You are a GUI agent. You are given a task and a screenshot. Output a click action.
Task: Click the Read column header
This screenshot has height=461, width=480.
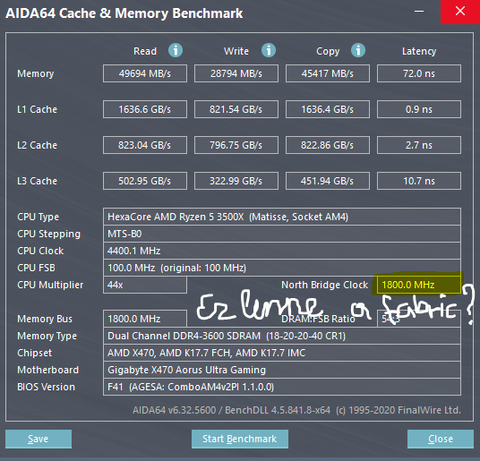[145, 51]
